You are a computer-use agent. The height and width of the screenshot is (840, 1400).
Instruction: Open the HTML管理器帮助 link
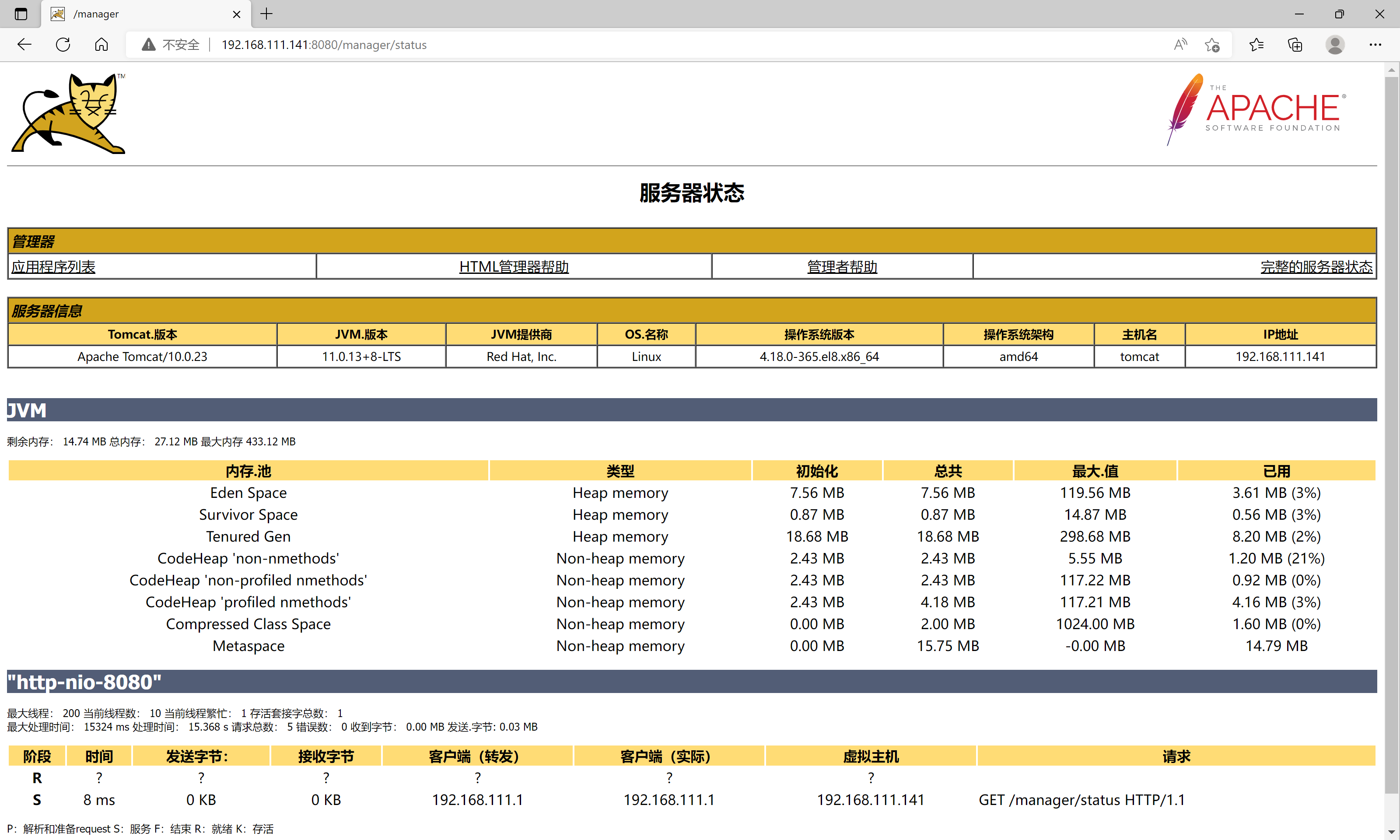(x=514, y=266)
